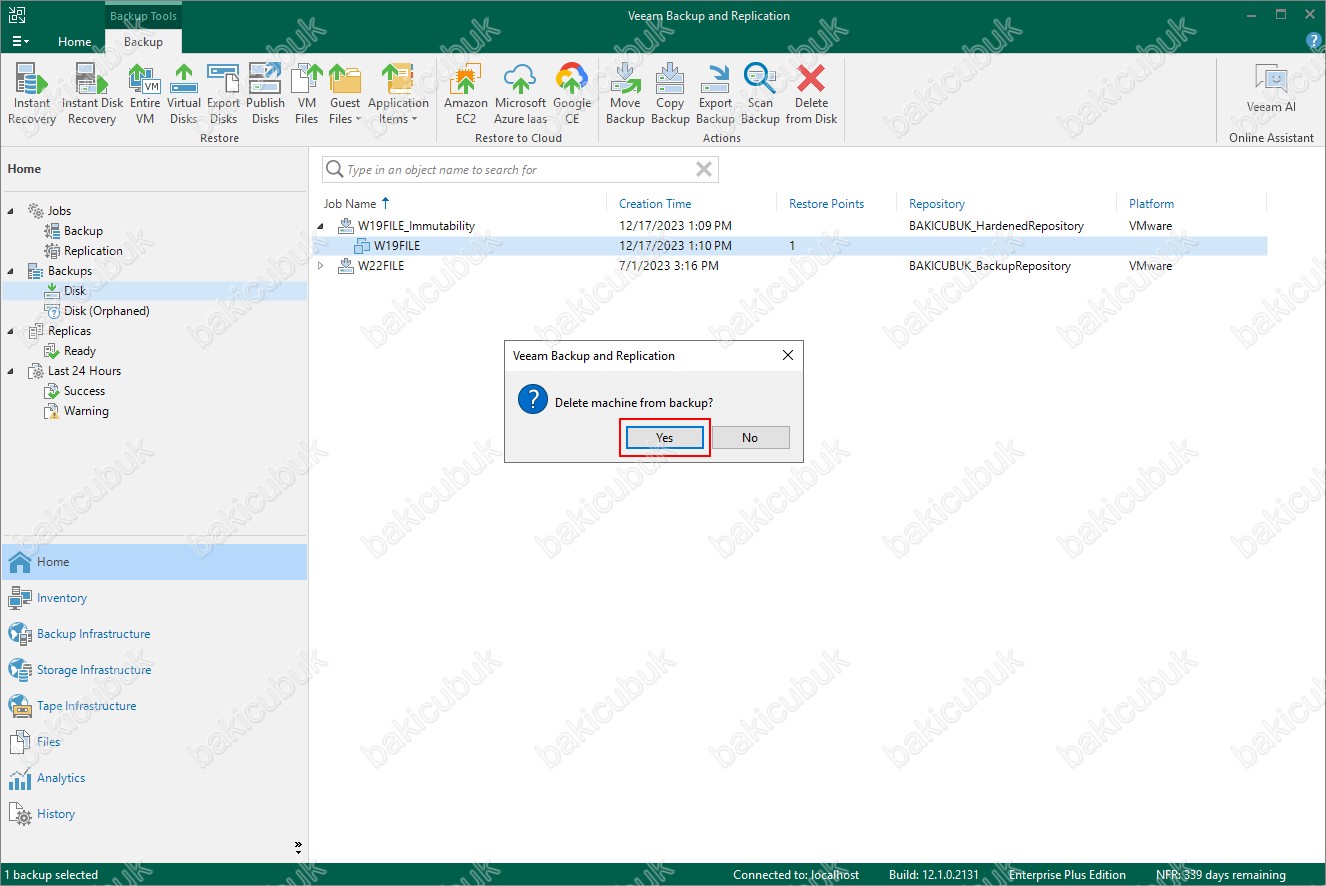Expand navigation pane options chevron
The height and width of the screenshot is (886, 1326).
(x=298, y=847)
